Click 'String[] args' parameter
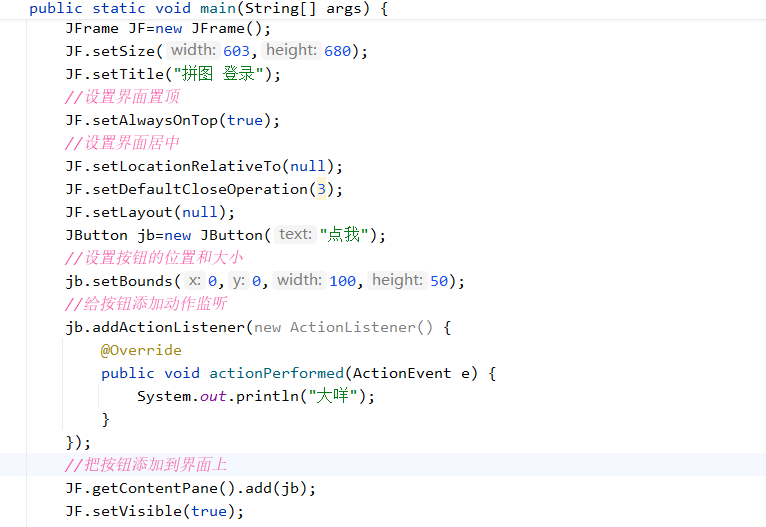The width and height of the screenshot is (766, 527). [x=303, y=8]
